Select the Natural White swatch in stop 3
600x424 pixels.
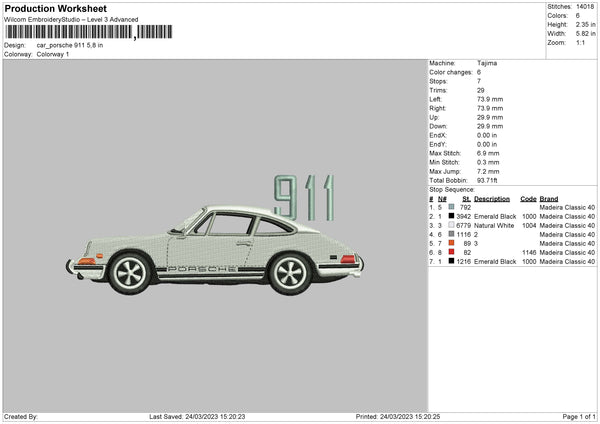pos(453,225)
